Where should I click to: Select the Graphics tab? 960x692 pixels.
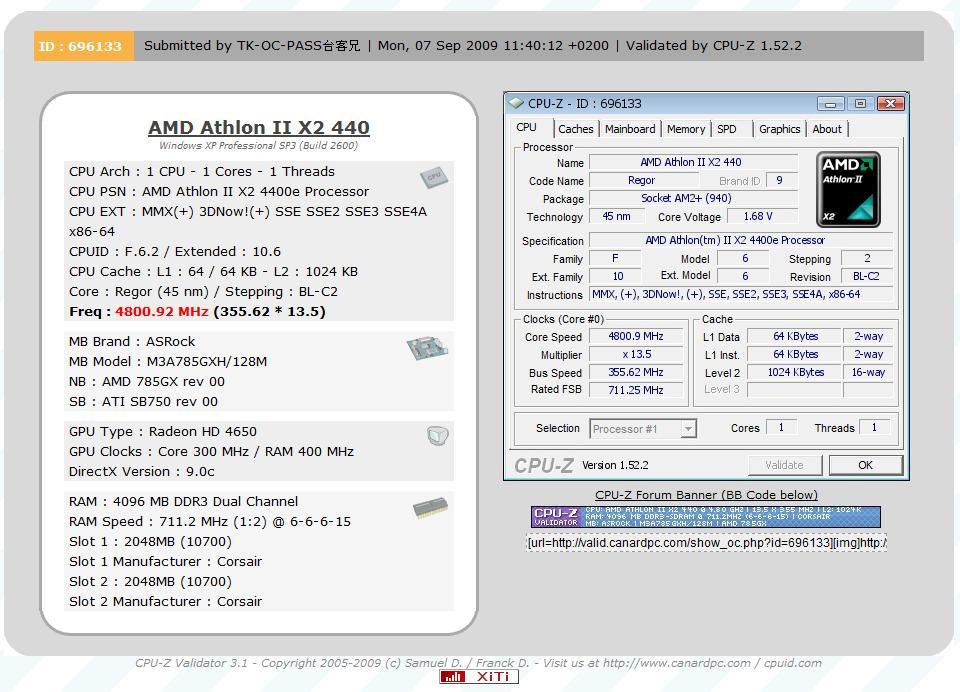(779, 129)
